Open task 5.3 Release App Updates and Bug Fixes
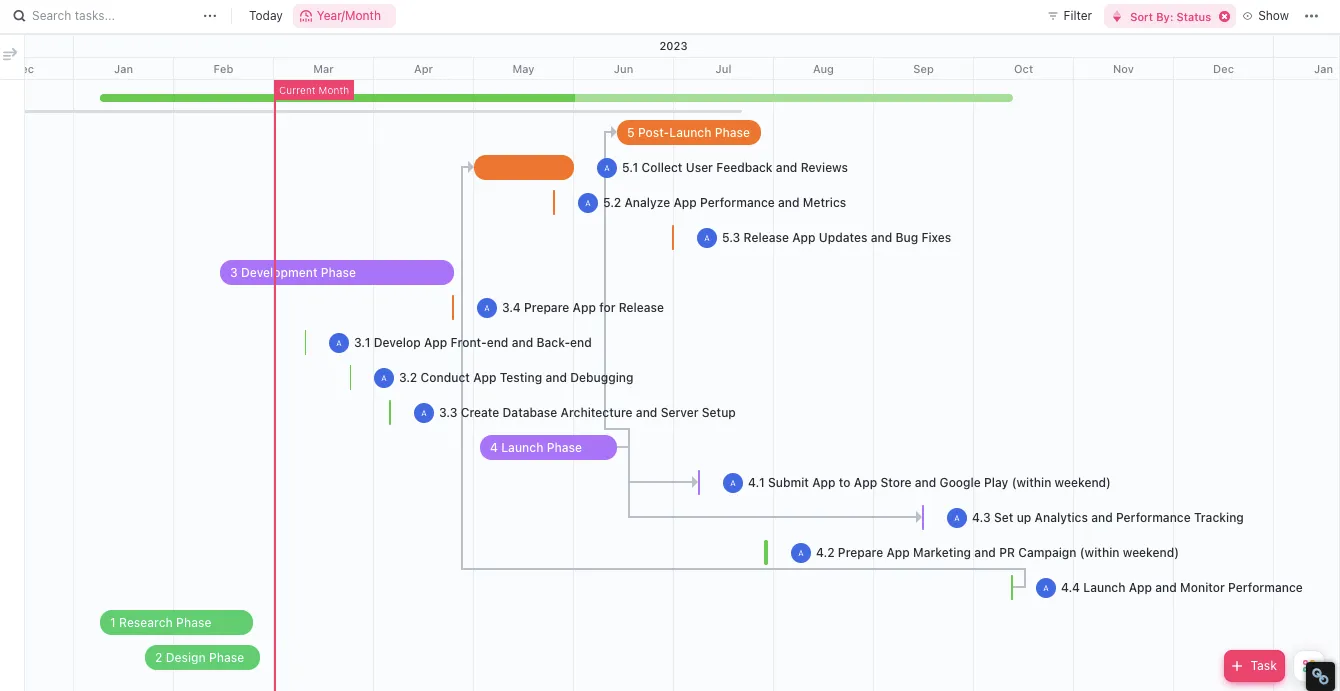 [837, 238]
